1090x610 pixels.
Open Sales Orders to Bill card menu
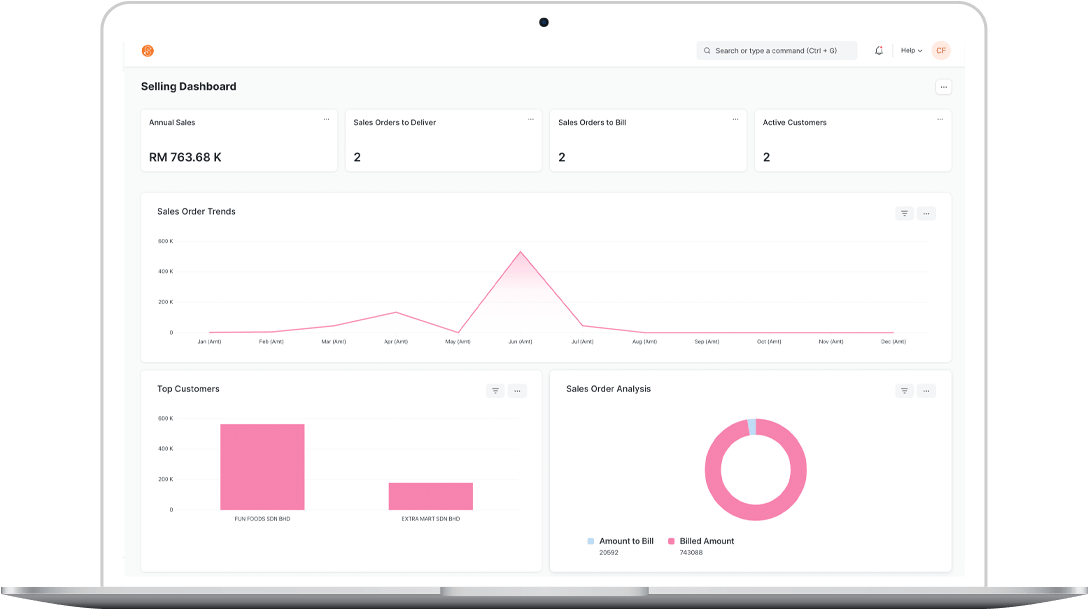(735, 119)
